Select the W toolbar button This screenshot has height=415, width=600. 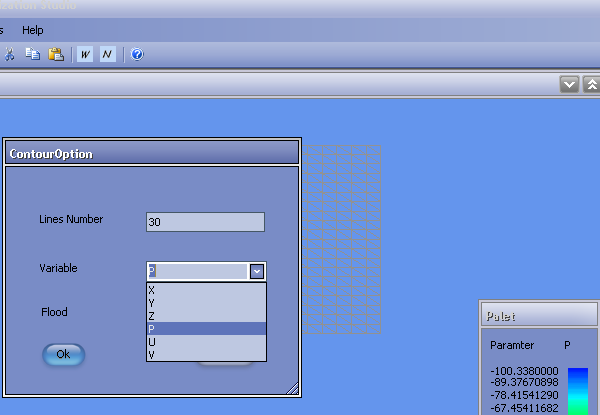[85, 54]
